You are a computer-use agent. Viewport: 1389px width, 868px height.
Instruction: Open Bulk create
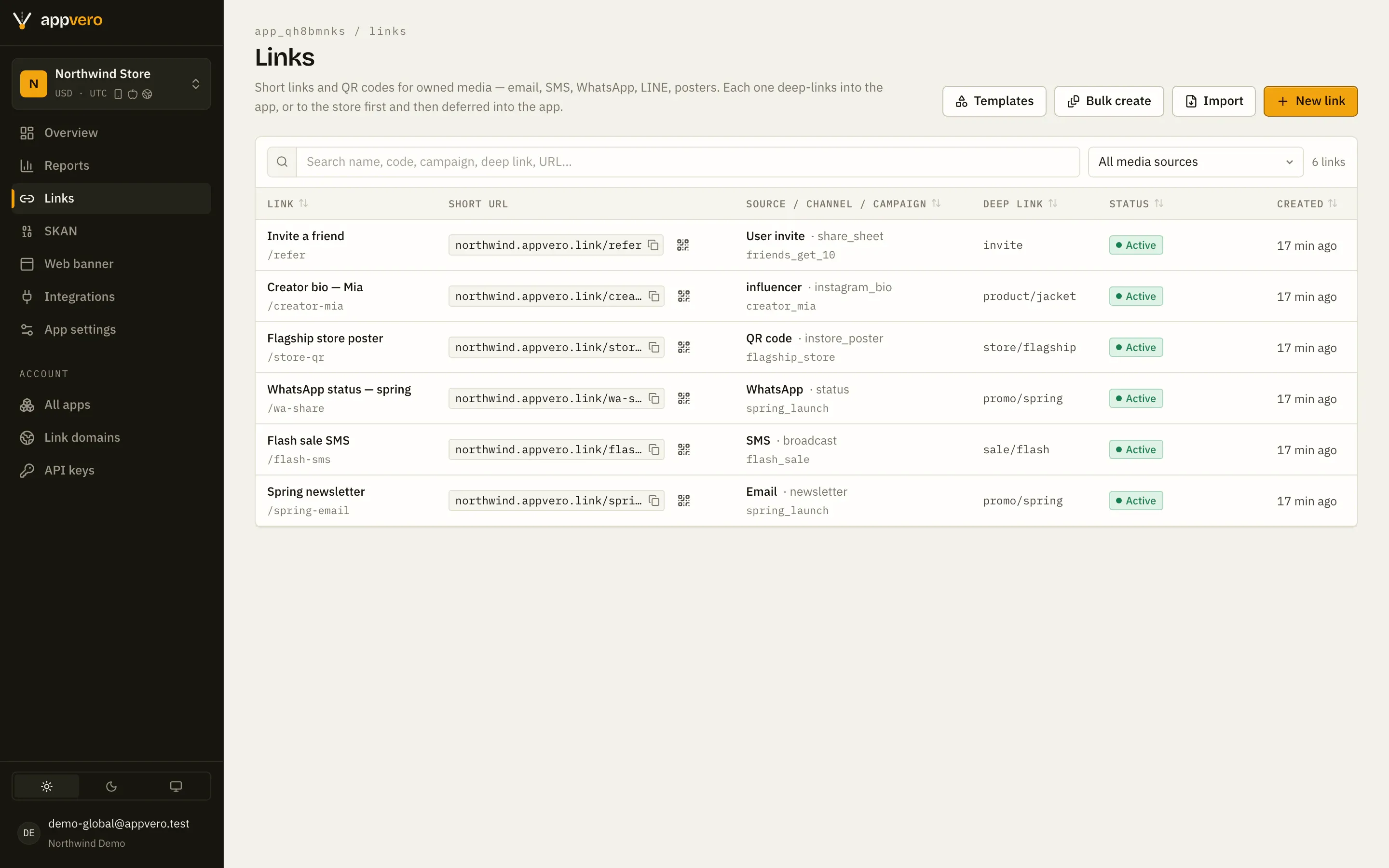1109,101
